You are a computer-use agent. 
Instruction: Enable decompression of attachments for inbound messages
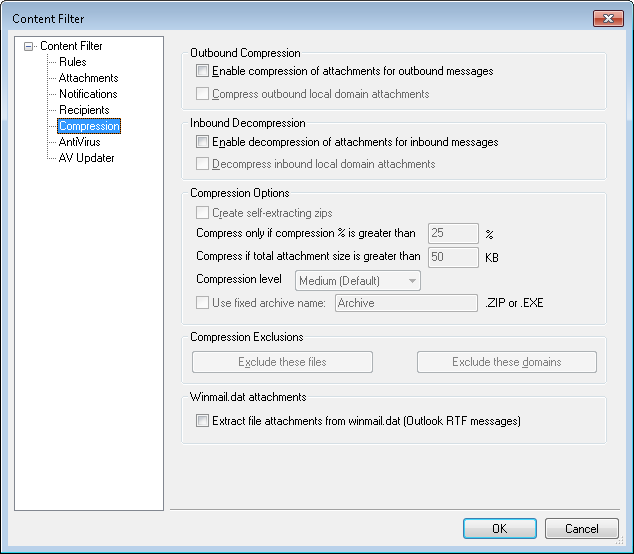(x=203, y=142)
